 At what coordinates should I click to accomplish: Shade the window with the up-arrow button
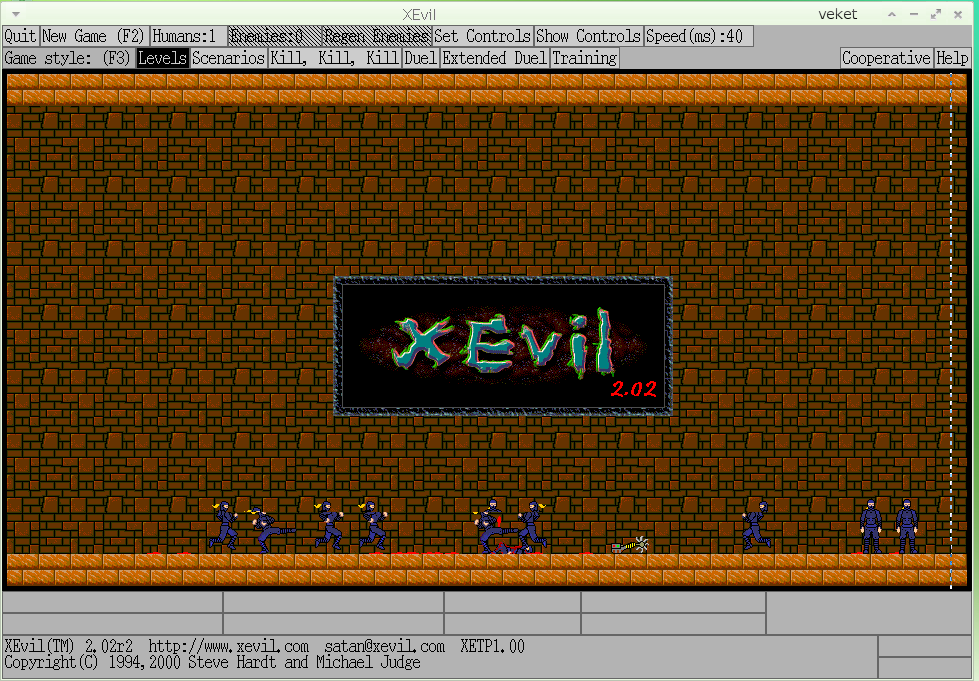coord(892,14)
